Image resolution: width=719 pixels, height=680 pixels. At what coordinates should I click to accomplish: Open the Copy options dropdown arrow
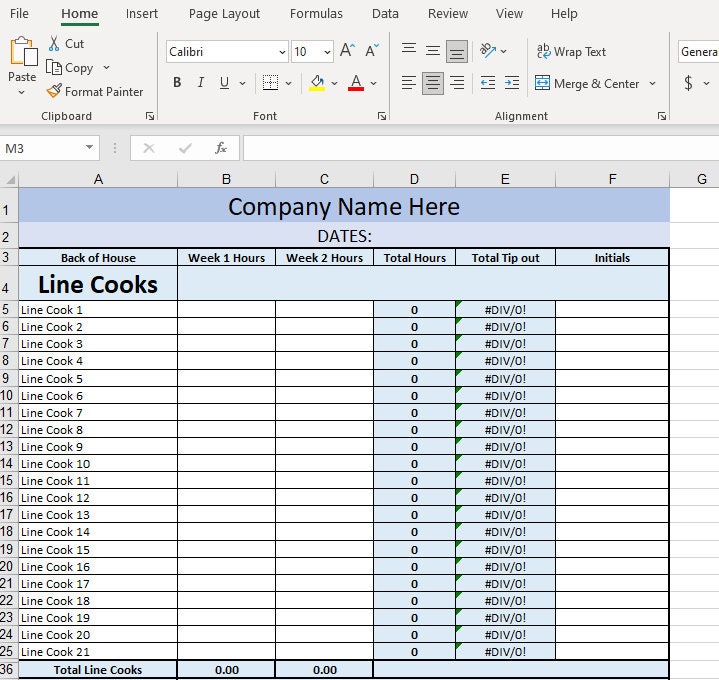(x=106, y=67)
